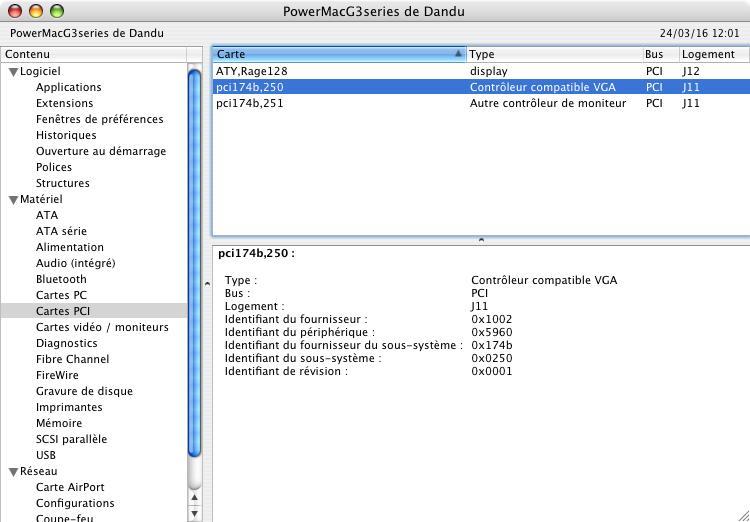Open Configurations under Réseau

point(75,503)
